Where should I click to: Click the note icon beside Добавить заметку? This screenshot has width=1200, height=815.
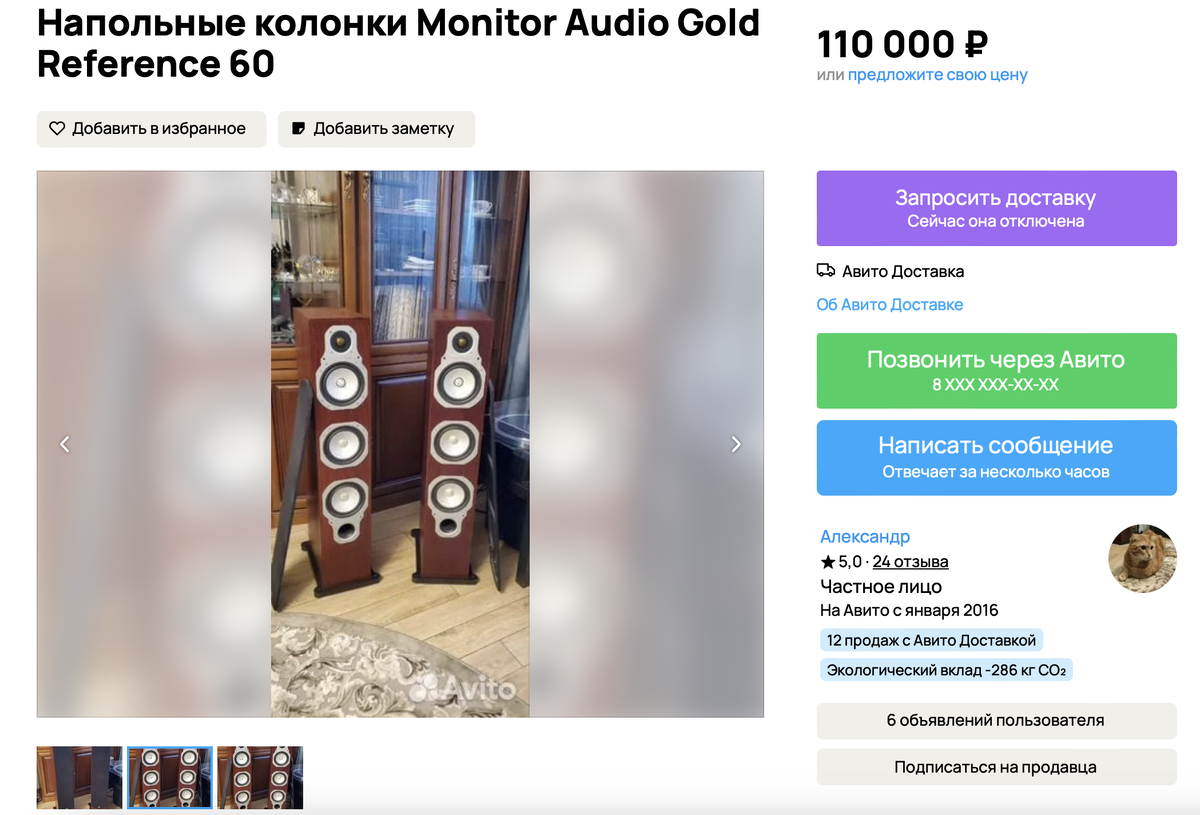(x=298, y=129)
